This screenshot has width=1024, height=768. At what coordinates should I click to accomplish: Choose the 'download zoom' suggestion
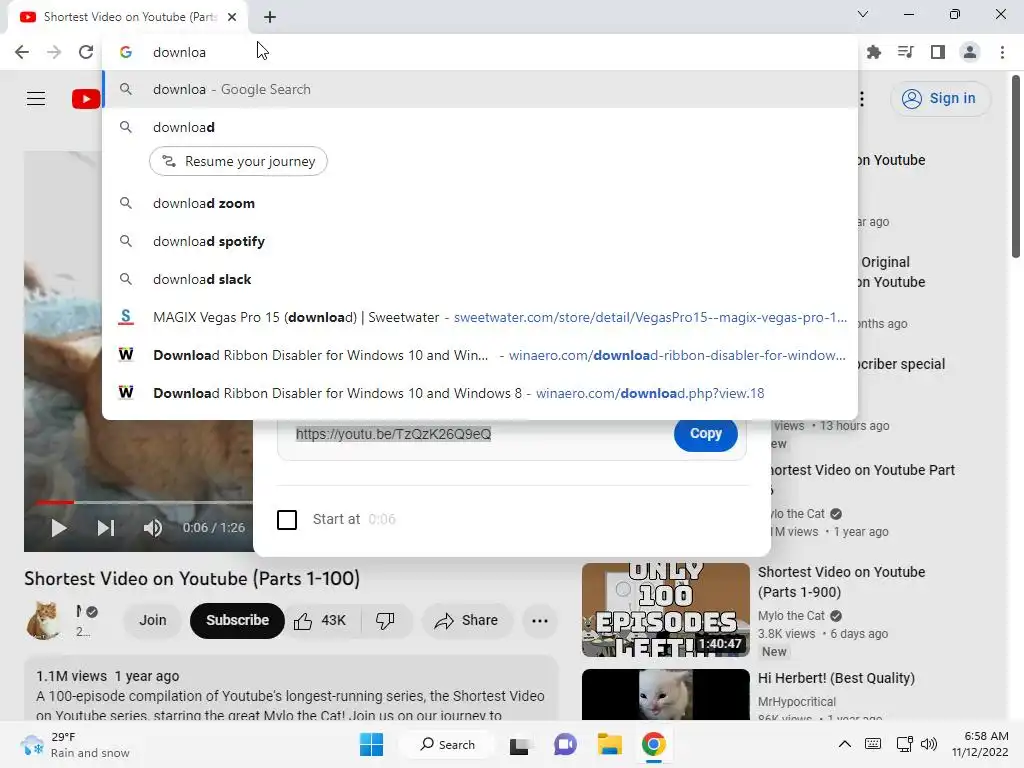(480, 204)
